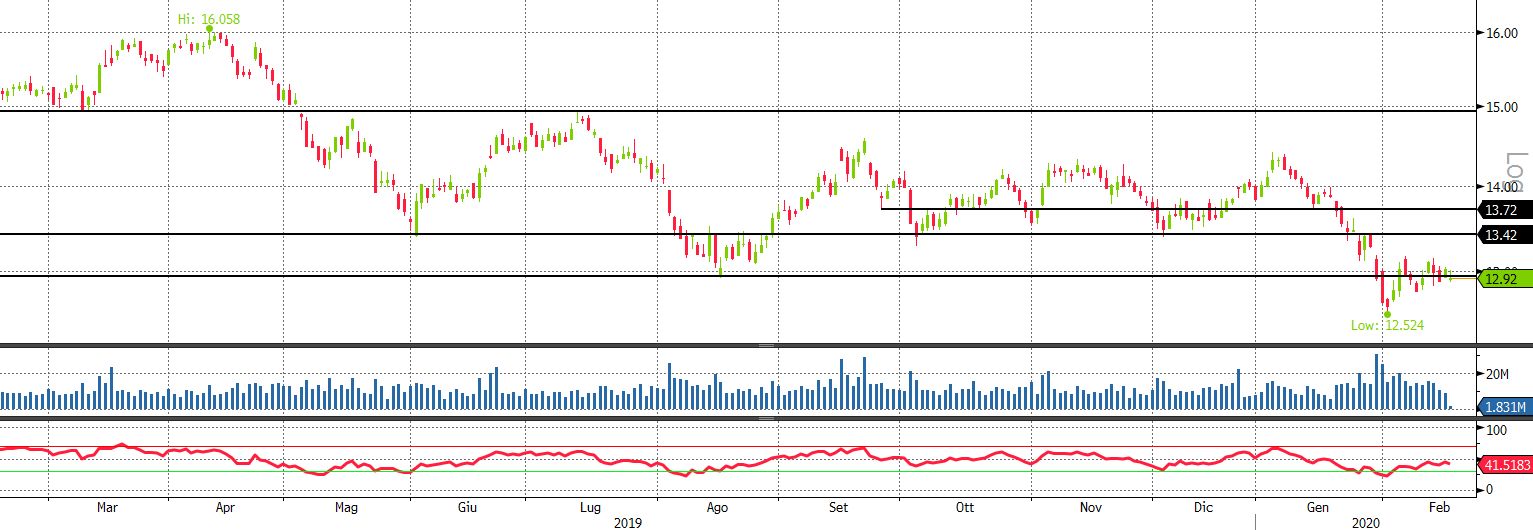The width and height of the screenshot is (1533, 530).
Task: Click the Nov month label
Action: coord(1089,508)
